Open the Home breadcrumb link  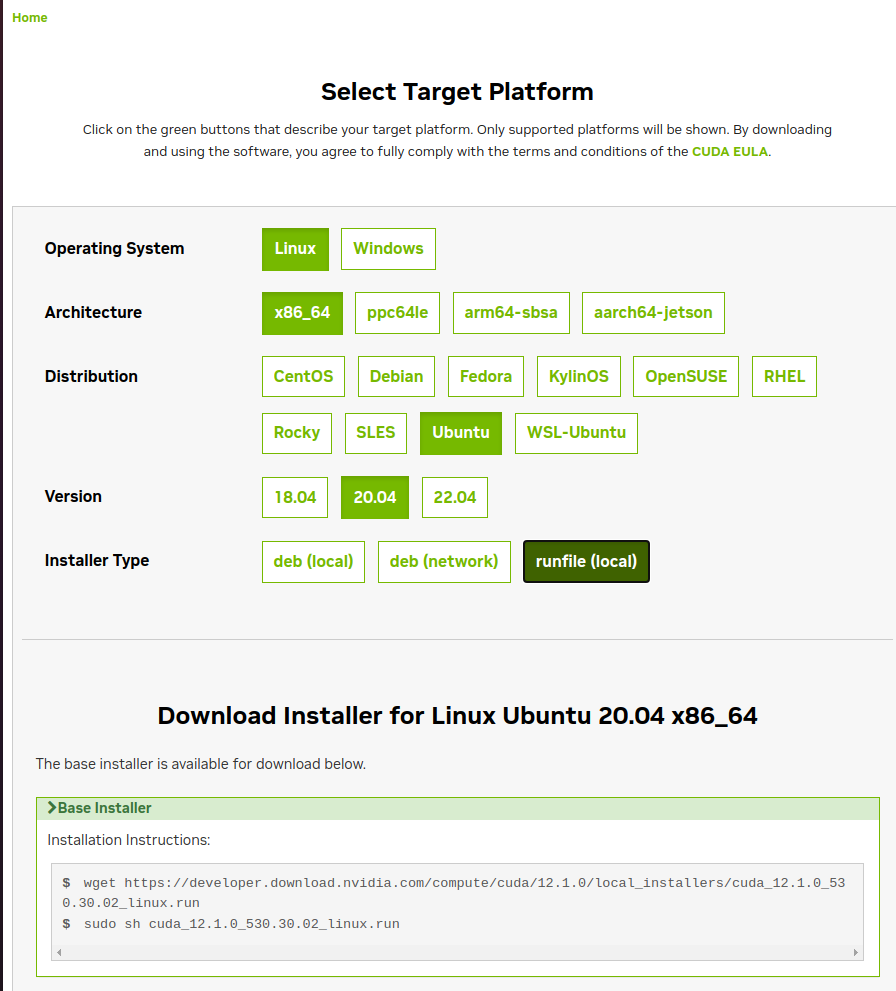[30, 18]
